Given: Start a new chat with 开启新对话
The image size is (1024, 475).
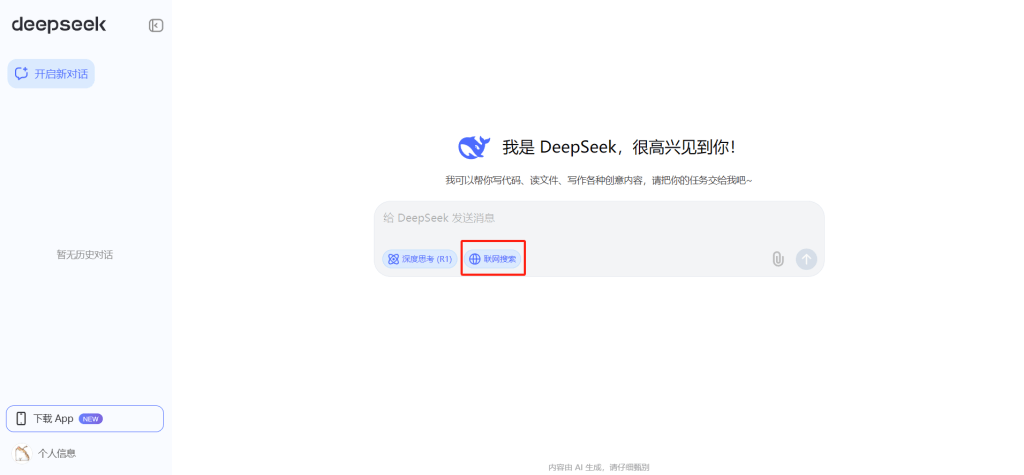Looking at the screenshot, I should [x=51, y=74].
